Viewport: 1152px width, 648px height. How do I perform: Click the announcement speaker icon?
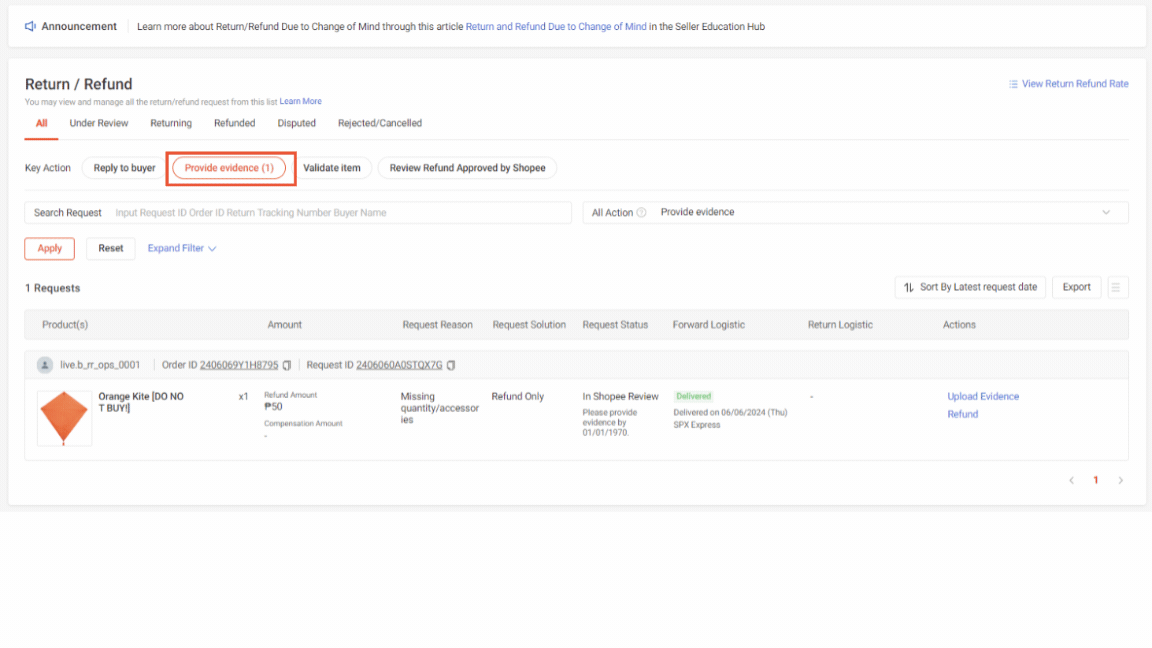30,25
